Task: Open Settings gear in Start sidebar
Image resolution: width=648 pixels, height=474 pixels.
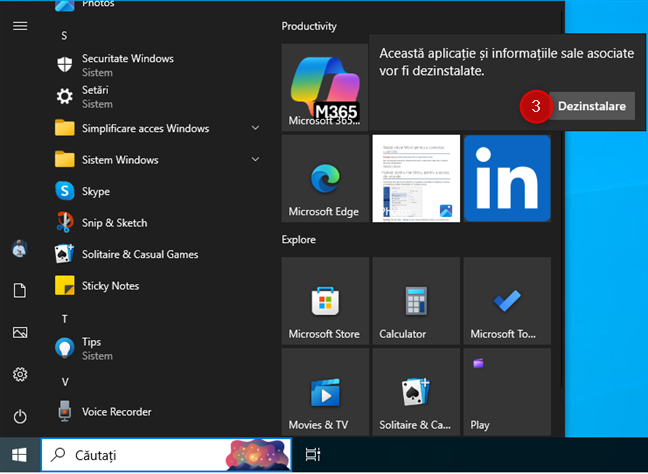Action: [20, 374]
